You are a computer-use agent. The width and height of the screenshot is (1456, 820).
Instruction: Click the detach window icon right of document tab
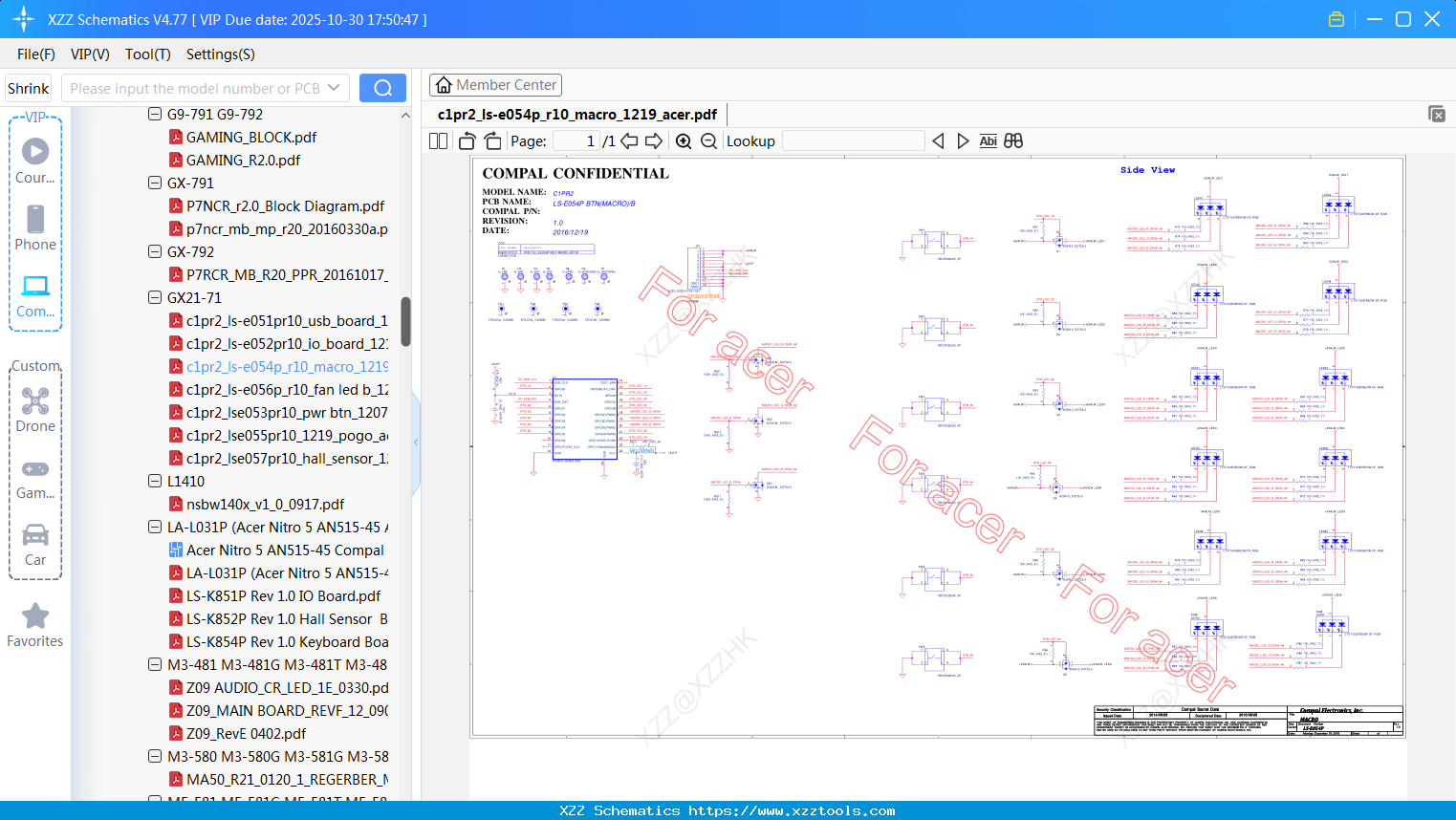pyautogui.click(x=1437, y=114)
